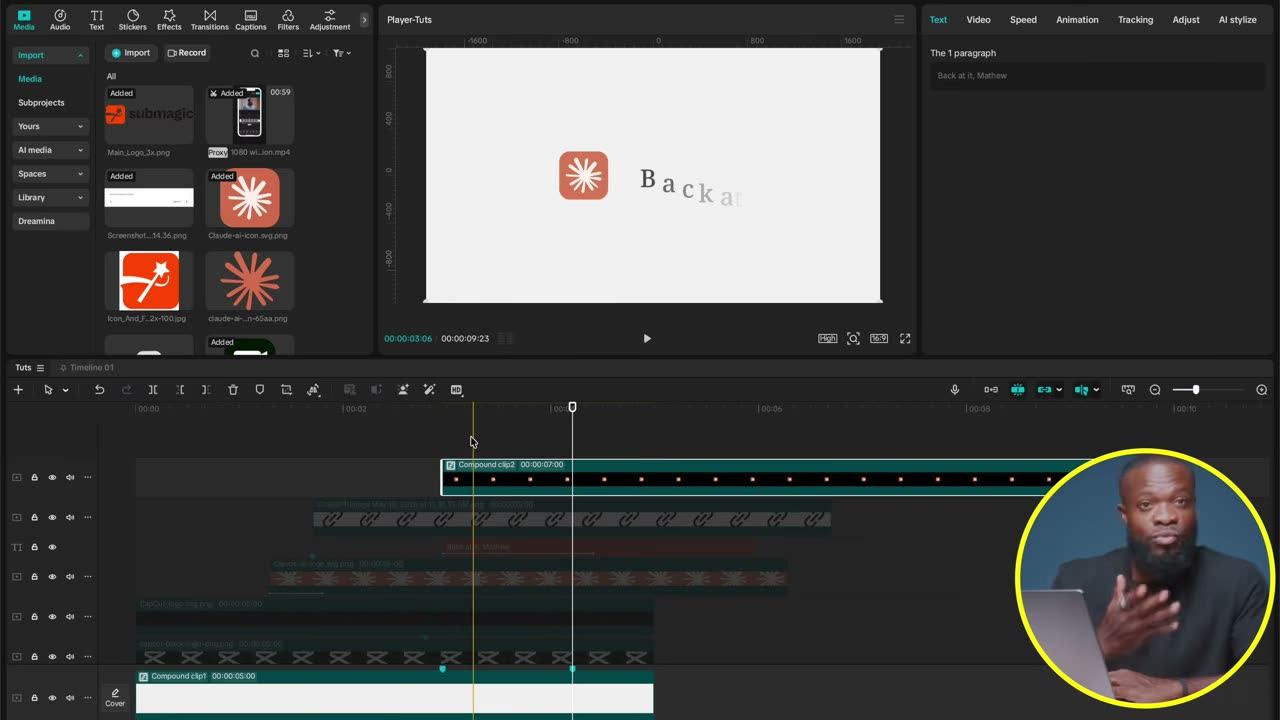
Task: Lock the Compound clip1 main track
Action: (x=34, y=698)
